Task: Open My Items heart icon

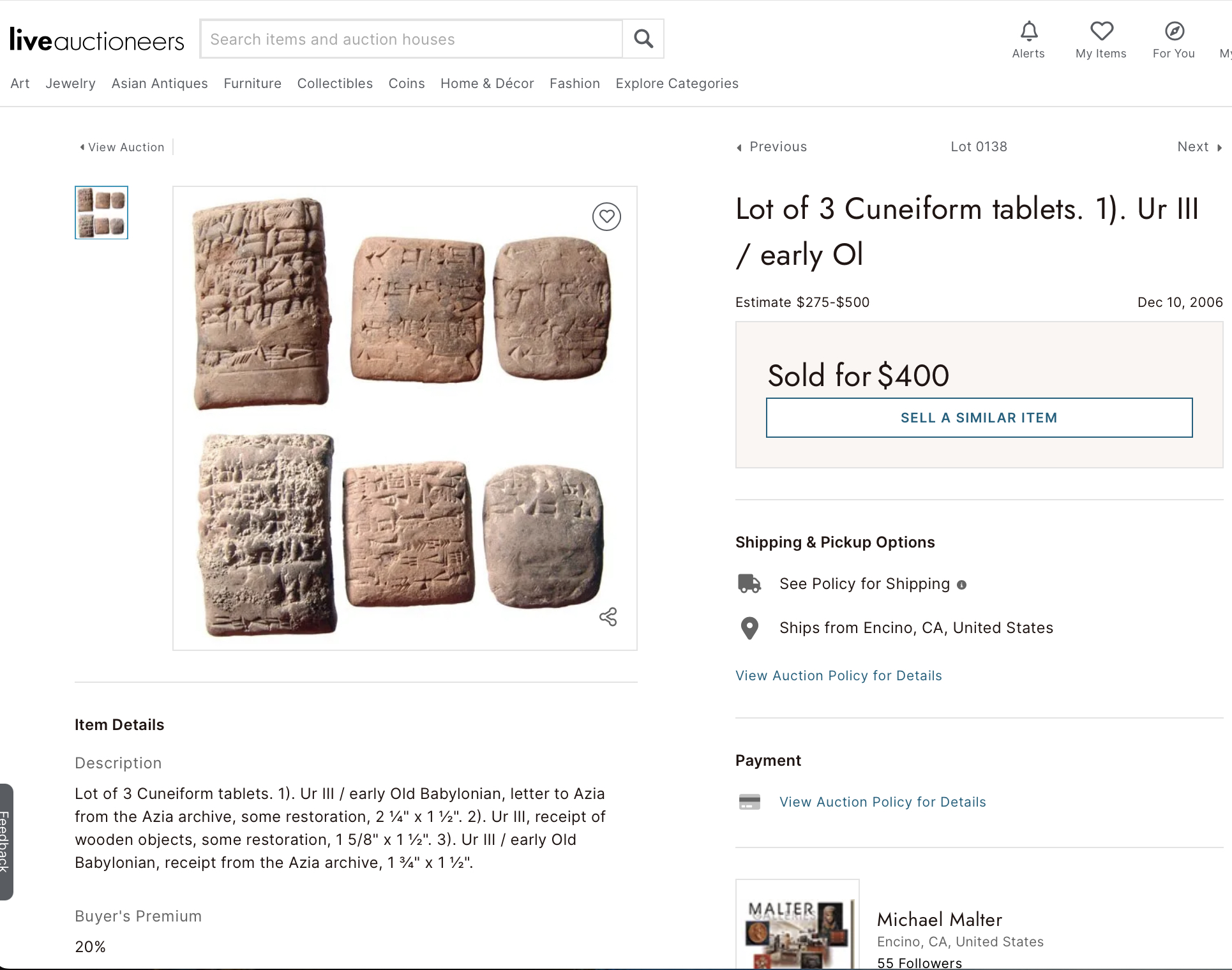Action: (1101, 31)
